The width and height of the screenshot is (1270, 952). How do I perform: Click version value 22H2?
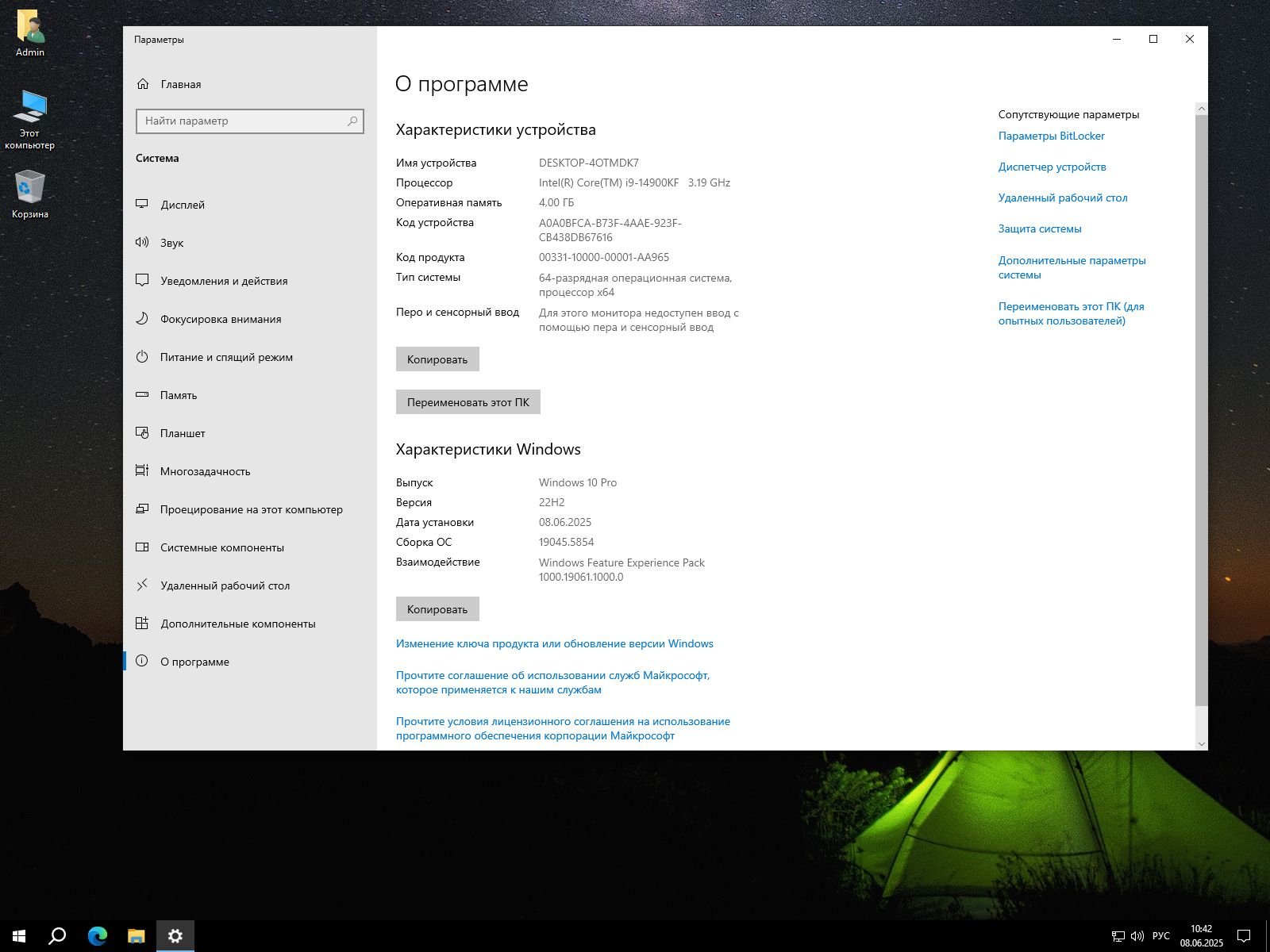click(x=552, y=502)
